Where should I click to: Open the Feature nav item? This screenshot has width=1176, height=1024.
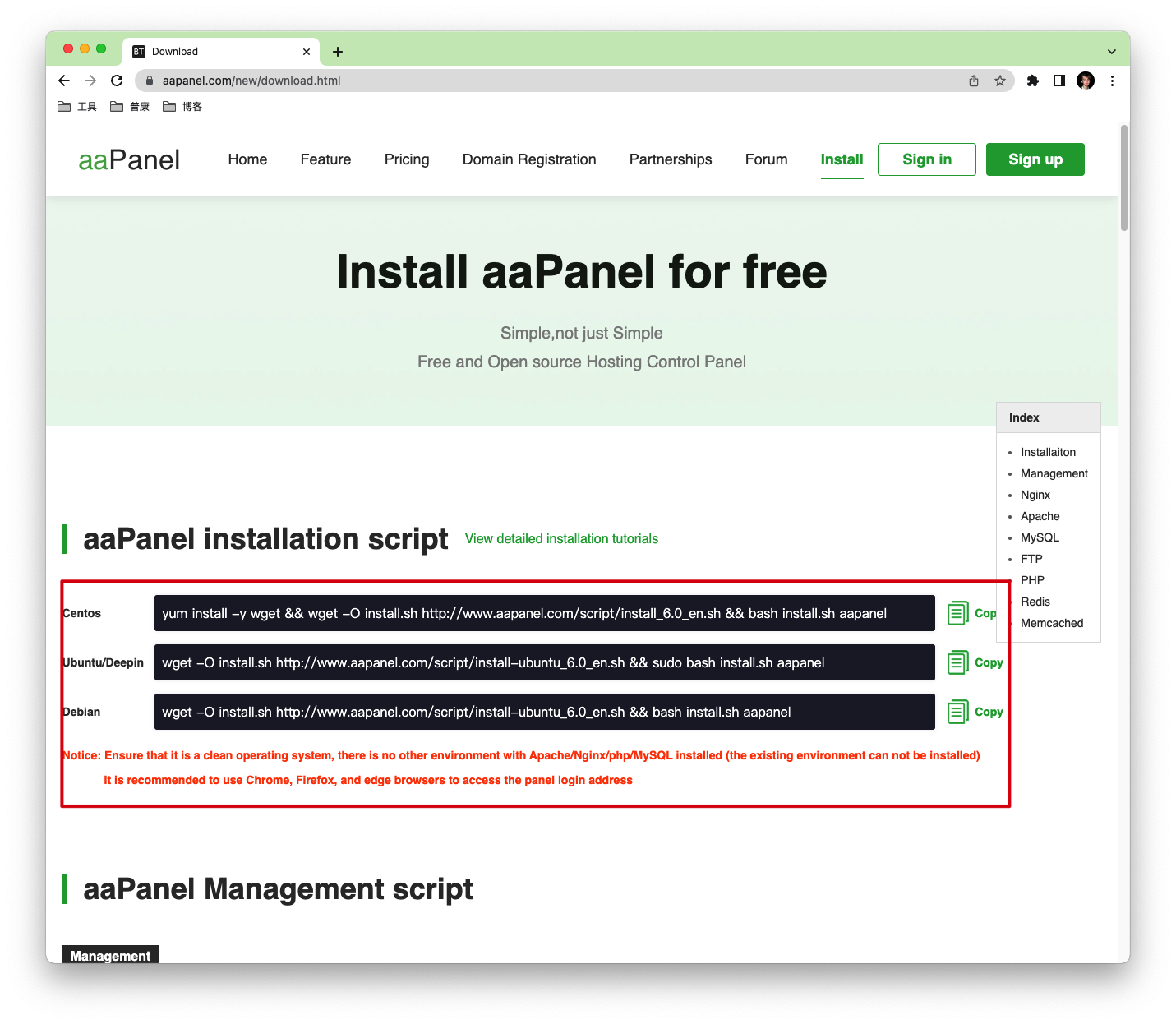(325, 159)
